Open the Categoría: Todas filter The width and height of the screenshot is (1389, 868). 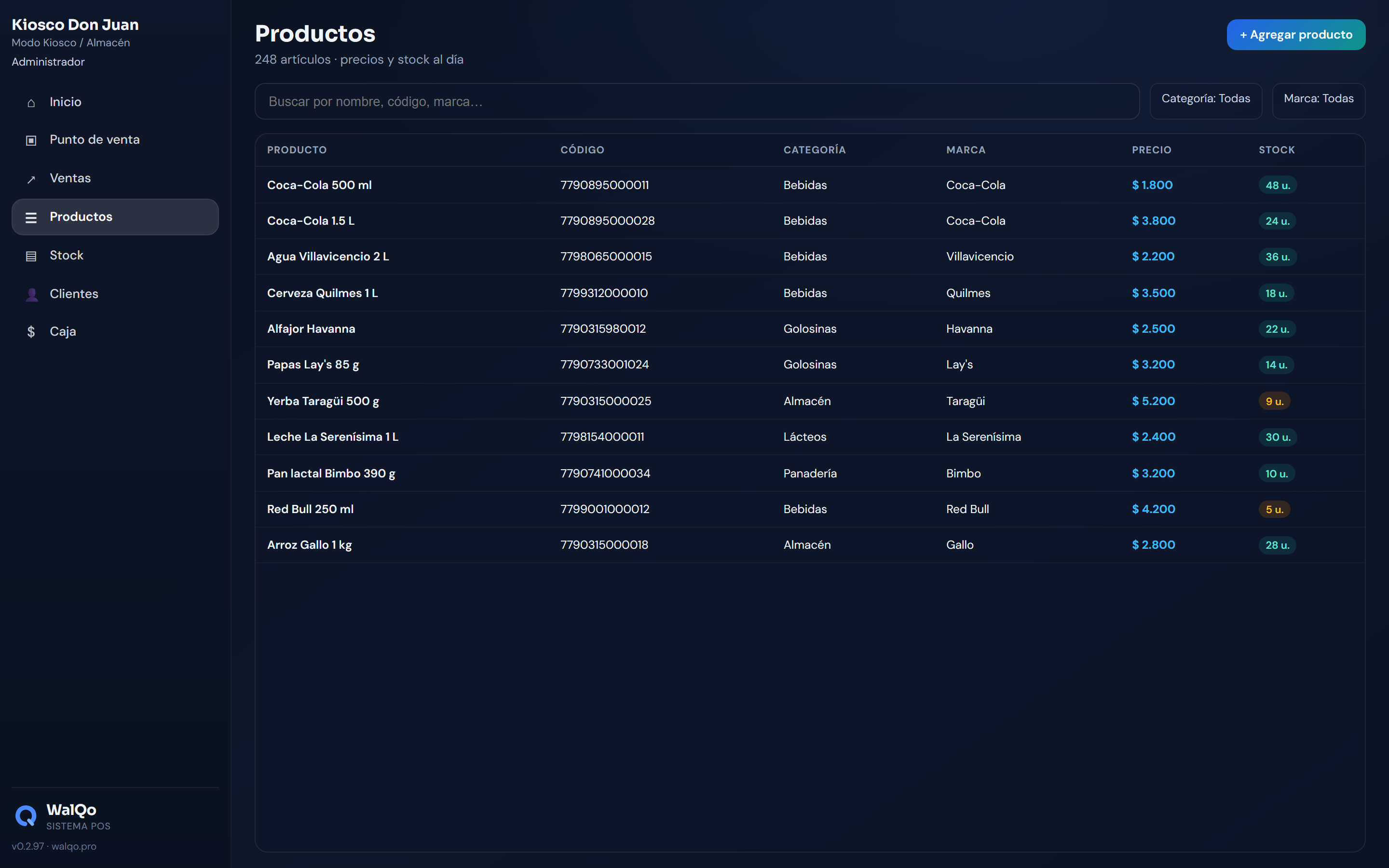(1205, 101)
